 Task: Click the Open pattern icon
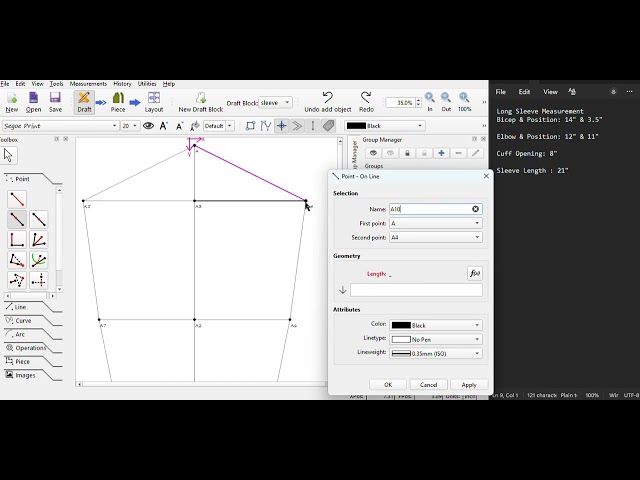coord(33,102)
